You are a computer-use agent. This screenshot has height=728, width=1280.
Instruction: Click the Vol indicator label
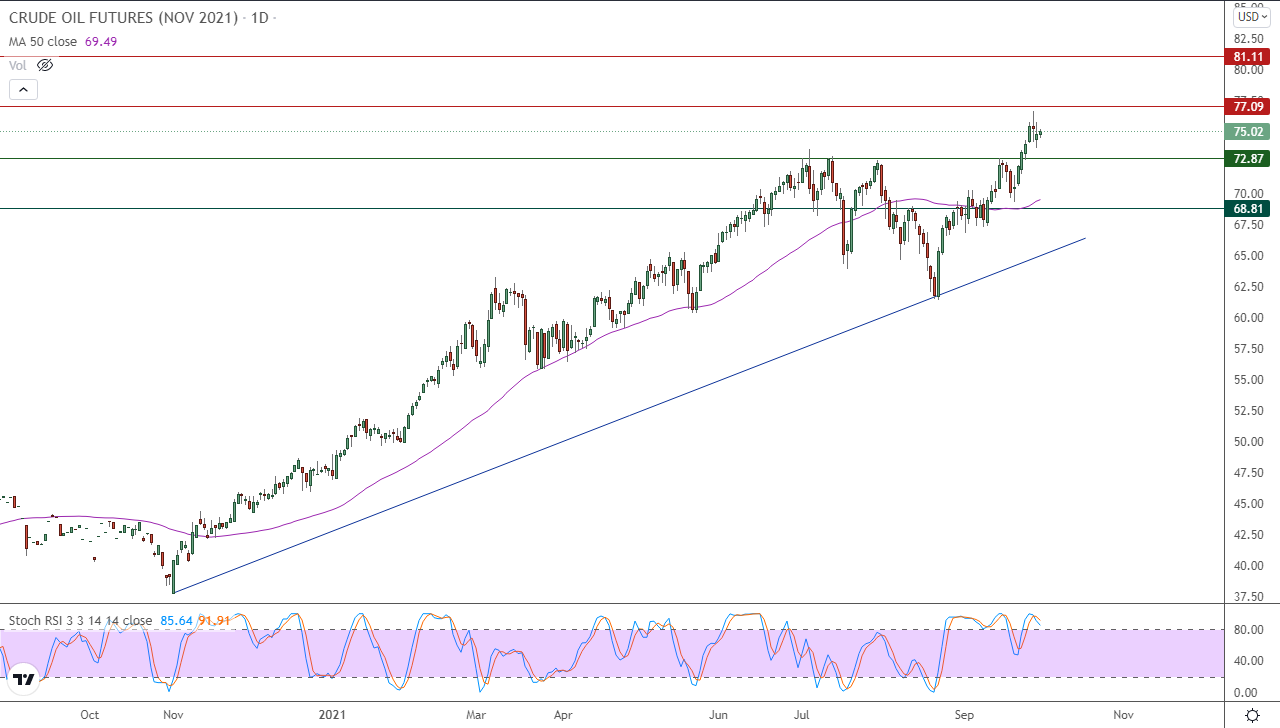coord(18,65)
